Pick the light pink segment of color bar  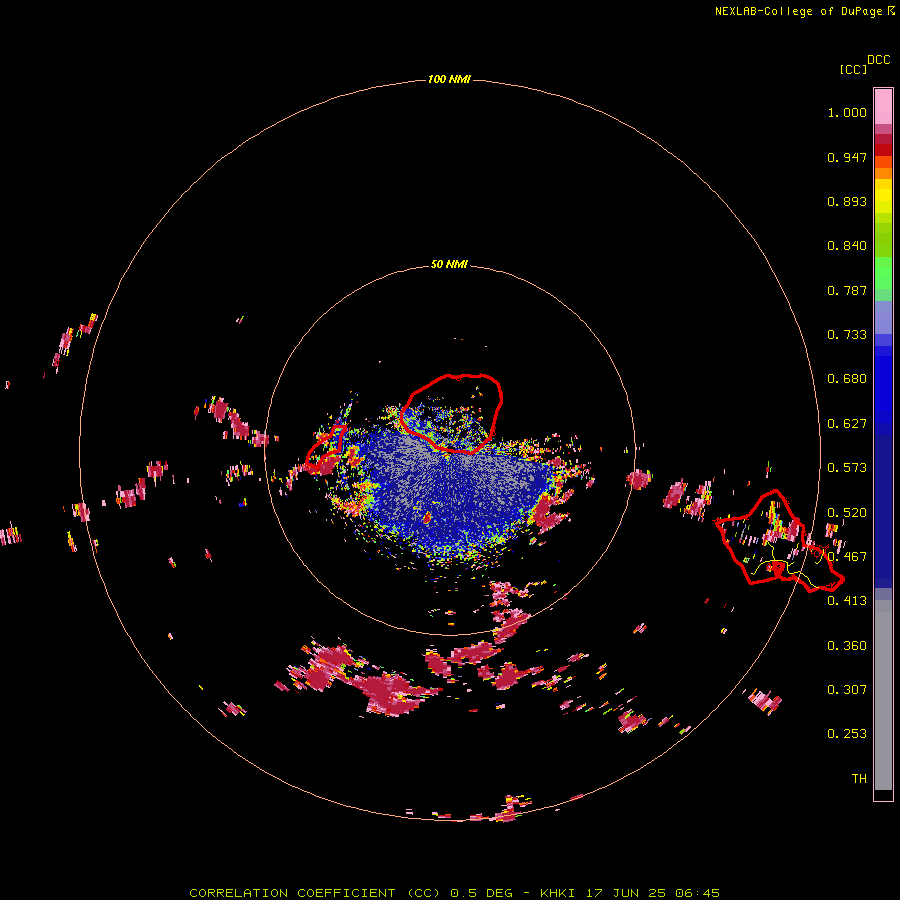coord(883,107)
